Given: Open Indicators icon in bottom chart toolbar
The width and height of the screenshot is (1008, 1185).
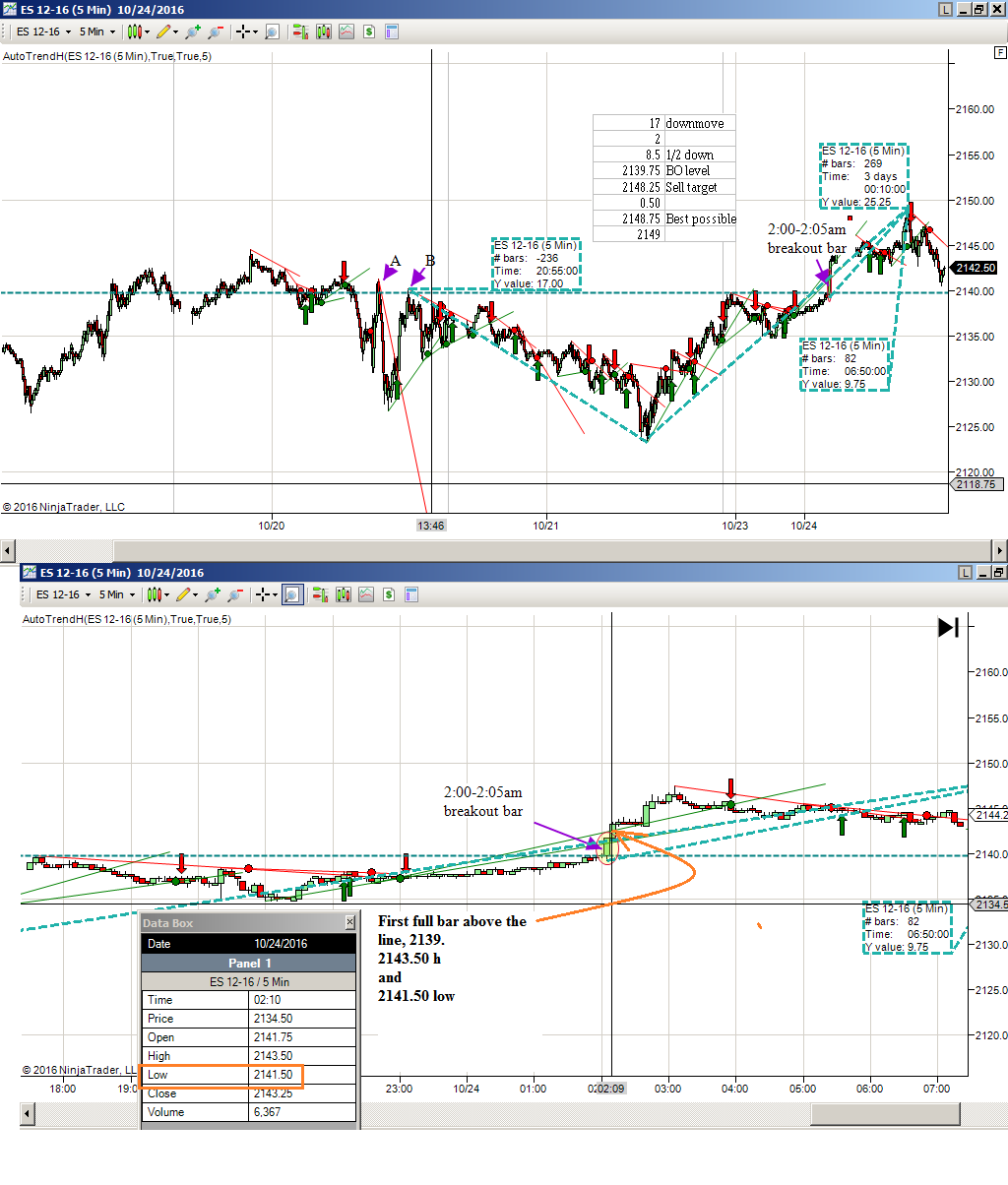Looking at the screenshot, I should click(365, 594).
